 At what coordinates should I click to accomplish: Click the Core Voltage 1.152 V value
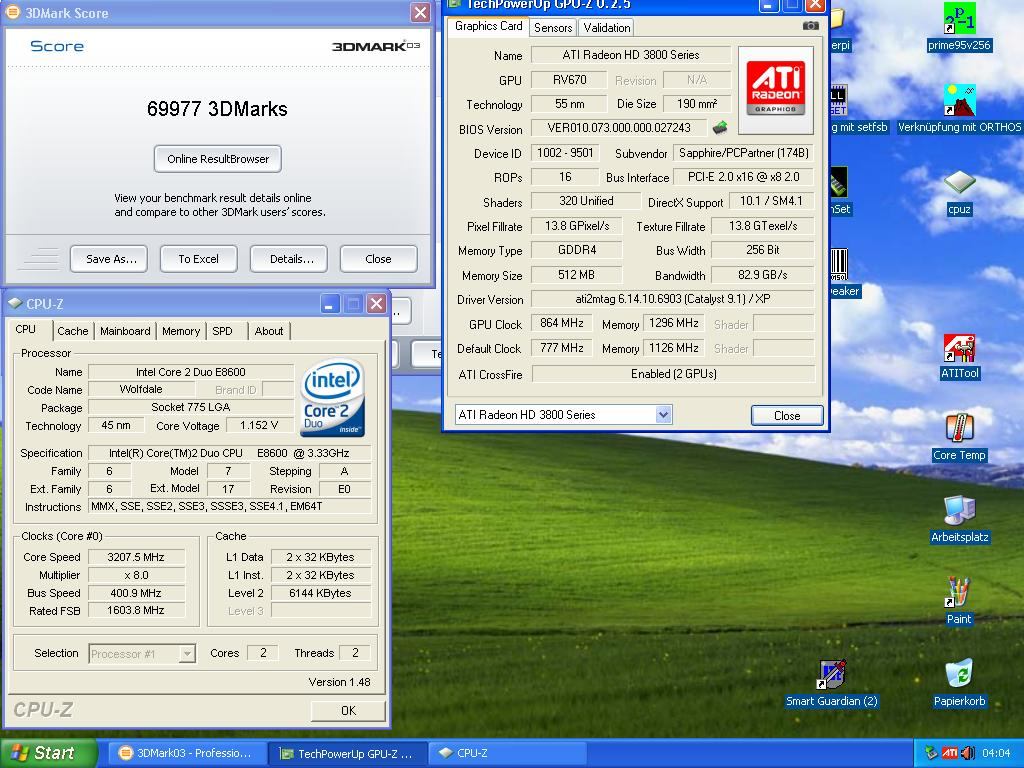coord(259,426)
